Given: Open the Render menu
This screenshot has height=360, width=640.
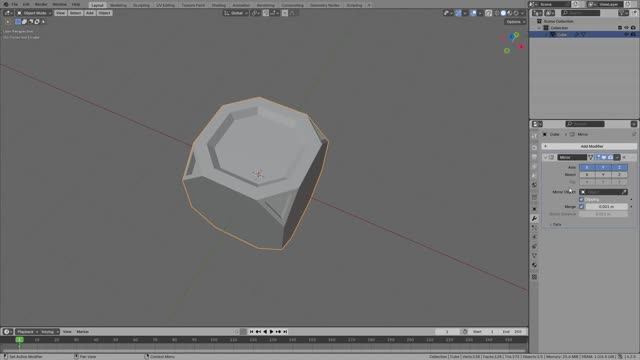Looking at the screenshot, I should pyautogui.click(x=41, y=4).
